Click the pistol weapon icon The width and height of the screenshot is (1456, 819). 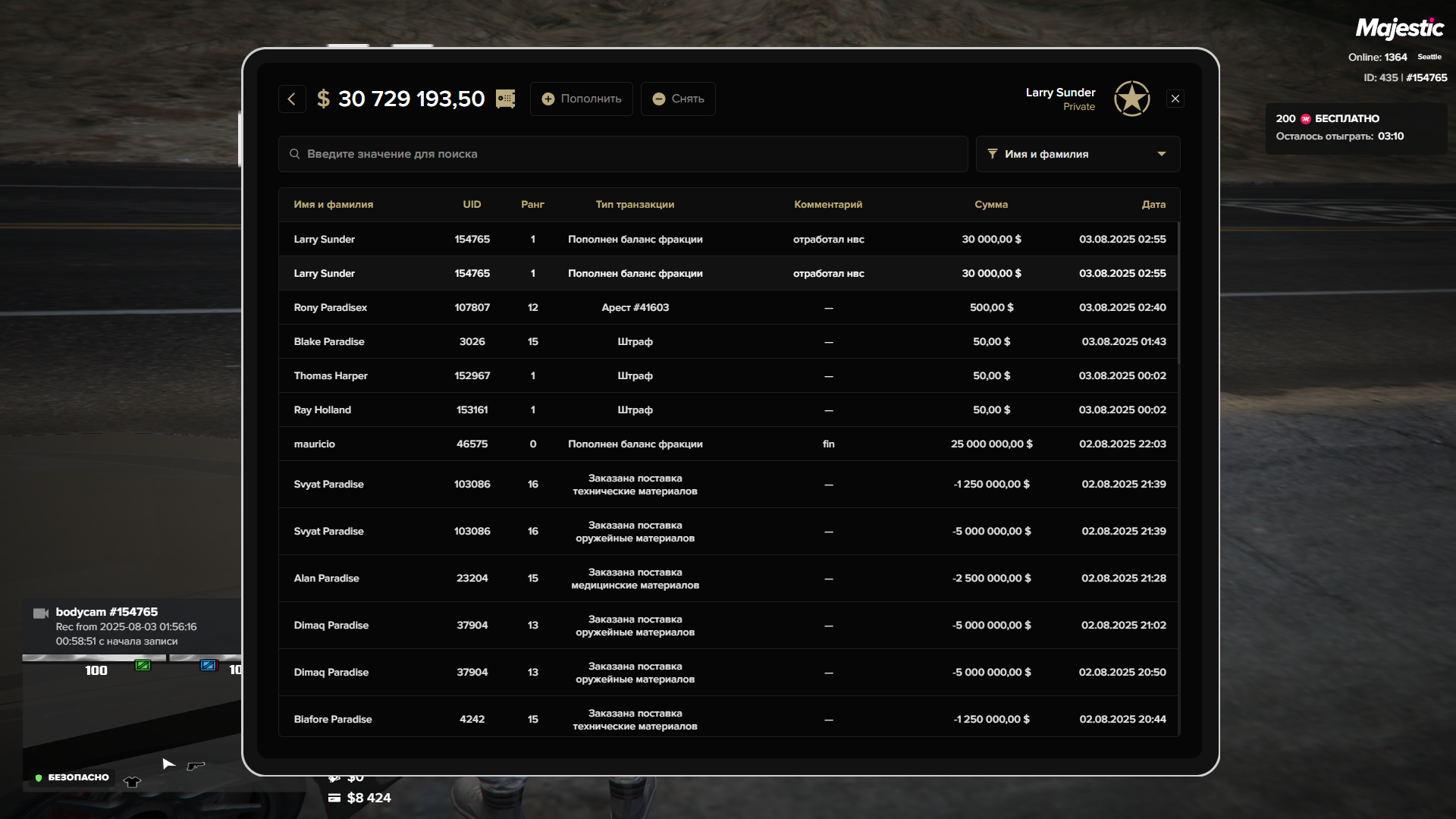click(196, 766)
